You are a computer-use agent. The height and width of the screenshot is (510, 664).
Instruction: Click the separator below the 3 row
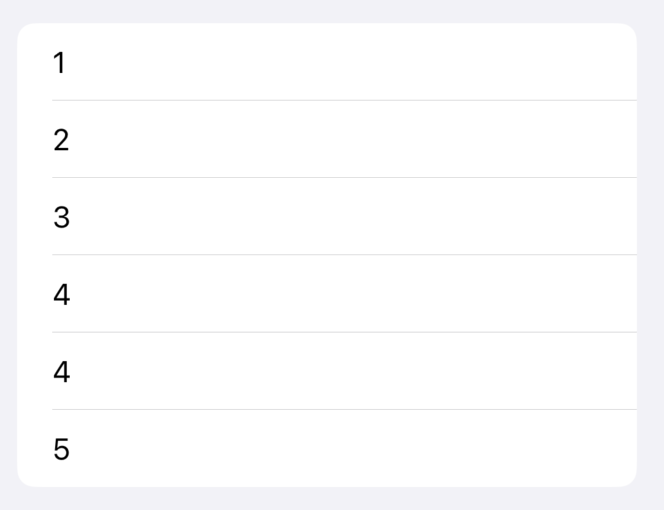click(344, 255)
